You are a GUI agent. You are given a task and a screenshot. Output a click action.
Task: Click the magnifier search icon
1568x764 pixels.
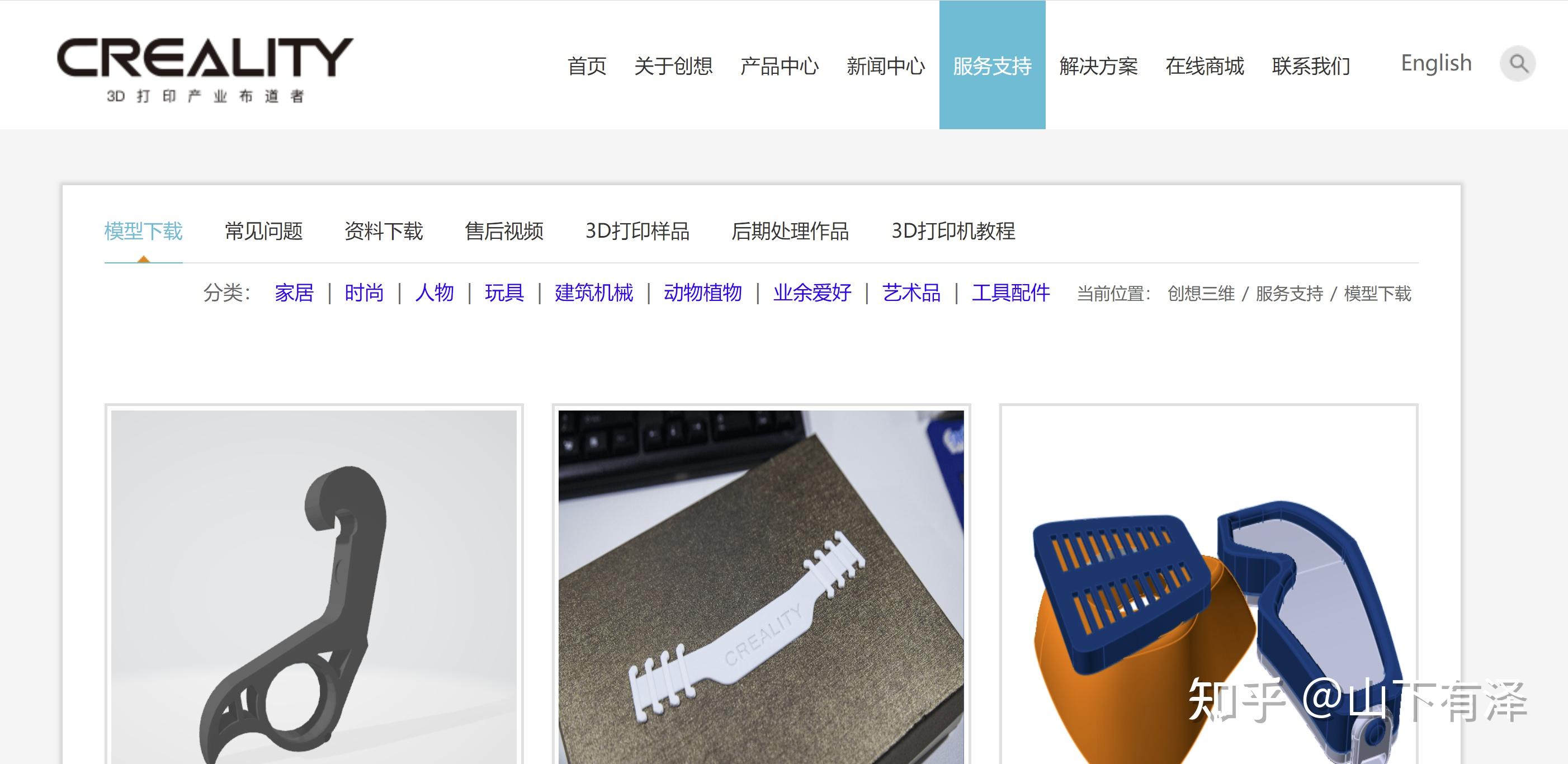click(x=1518, y=64)
